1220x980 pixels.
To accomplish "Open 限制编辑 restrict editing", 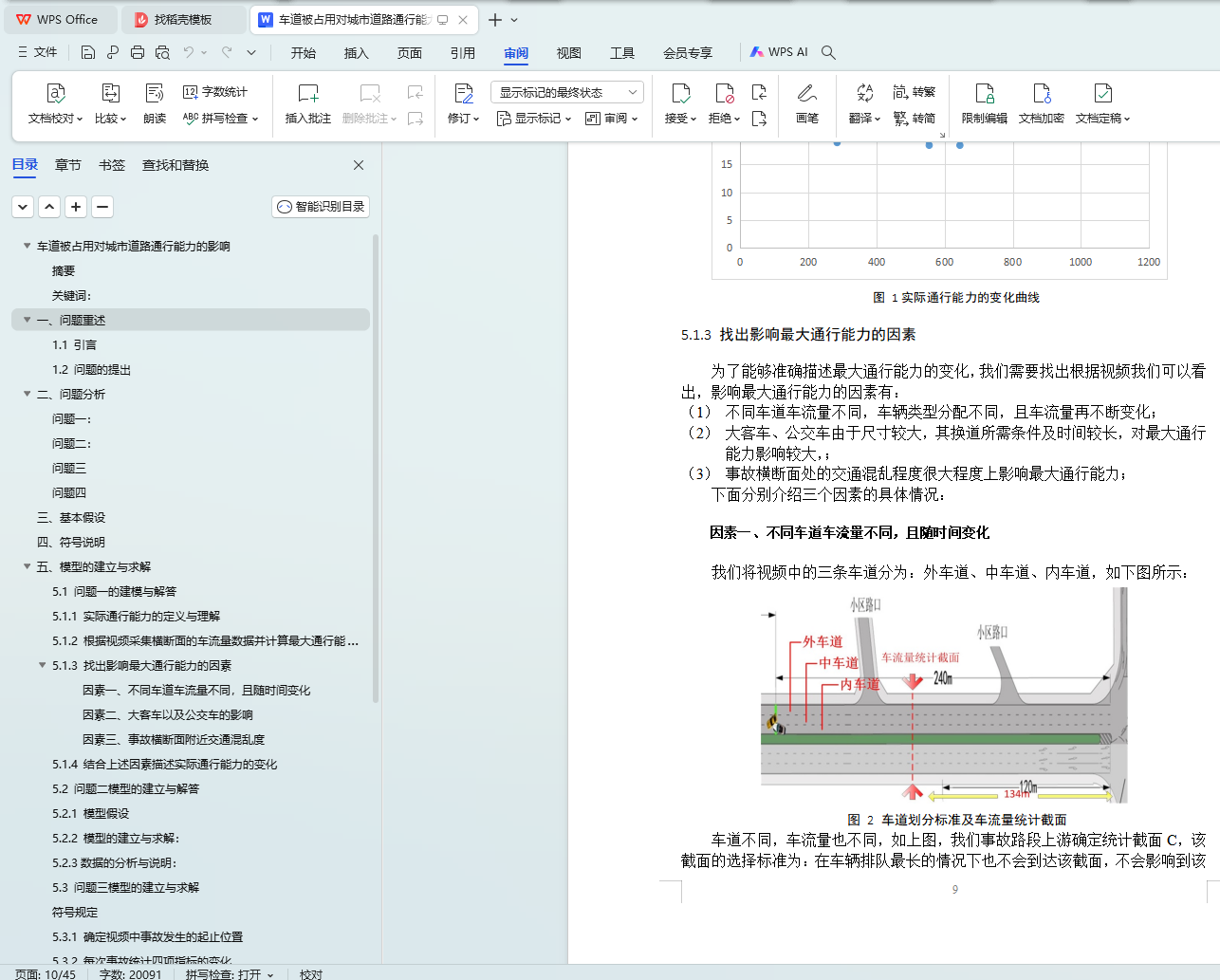I will (x=985, y=103).
